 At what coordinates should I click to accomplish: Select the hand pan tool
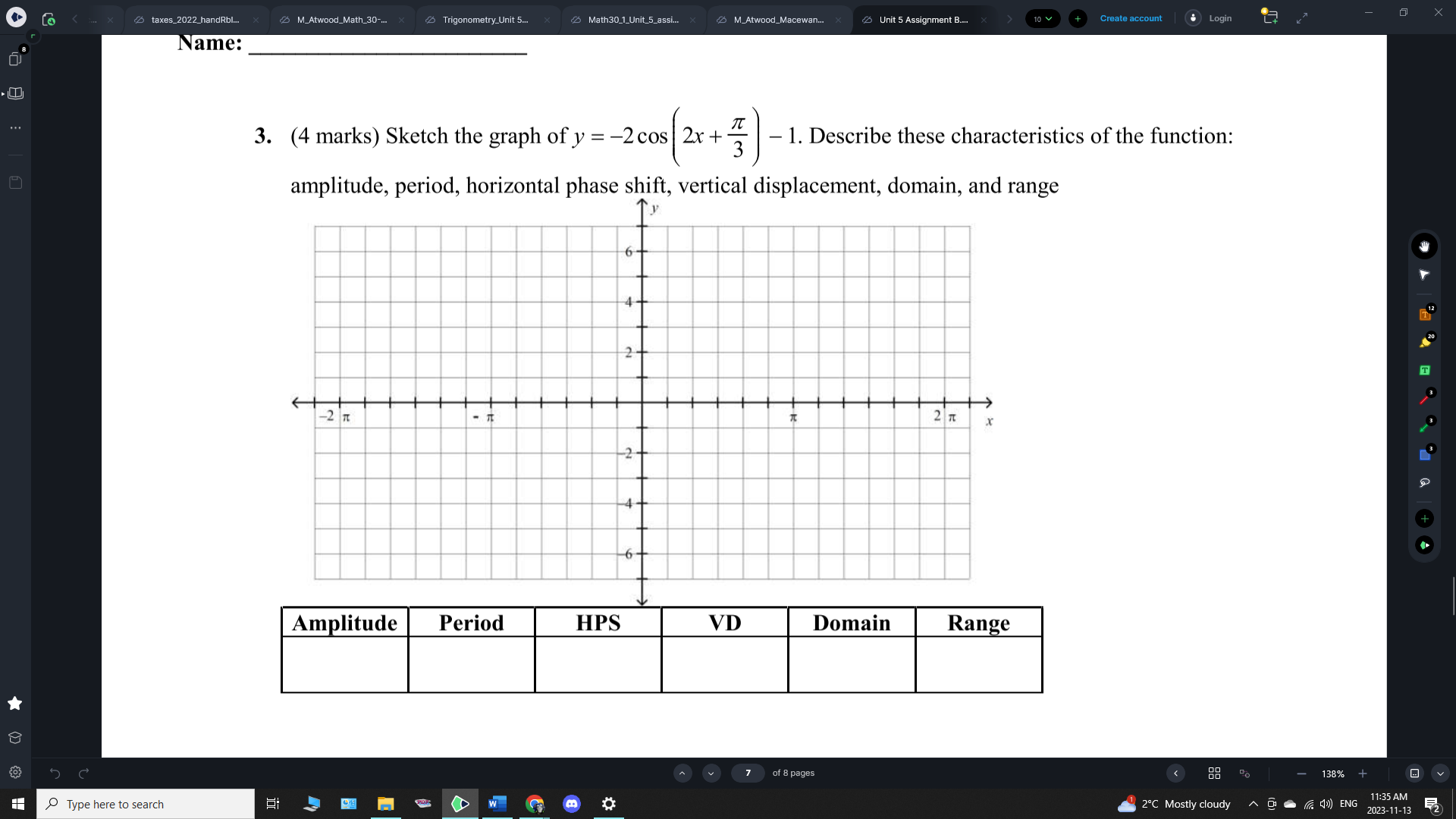pos(1425,246)
